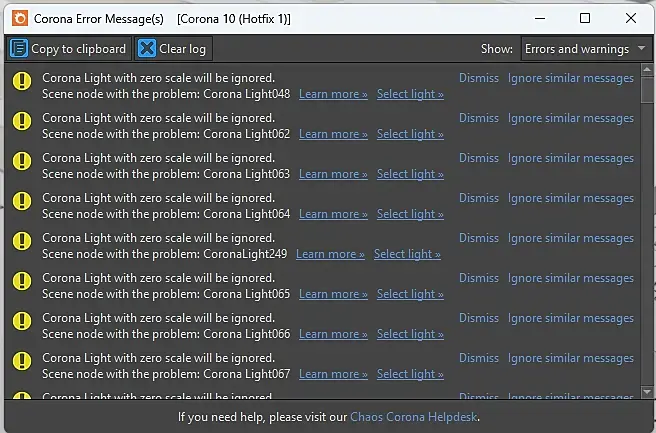656x433 pixels.
Task: Open Learn more for Corona Light062
Action: (333, 134)
